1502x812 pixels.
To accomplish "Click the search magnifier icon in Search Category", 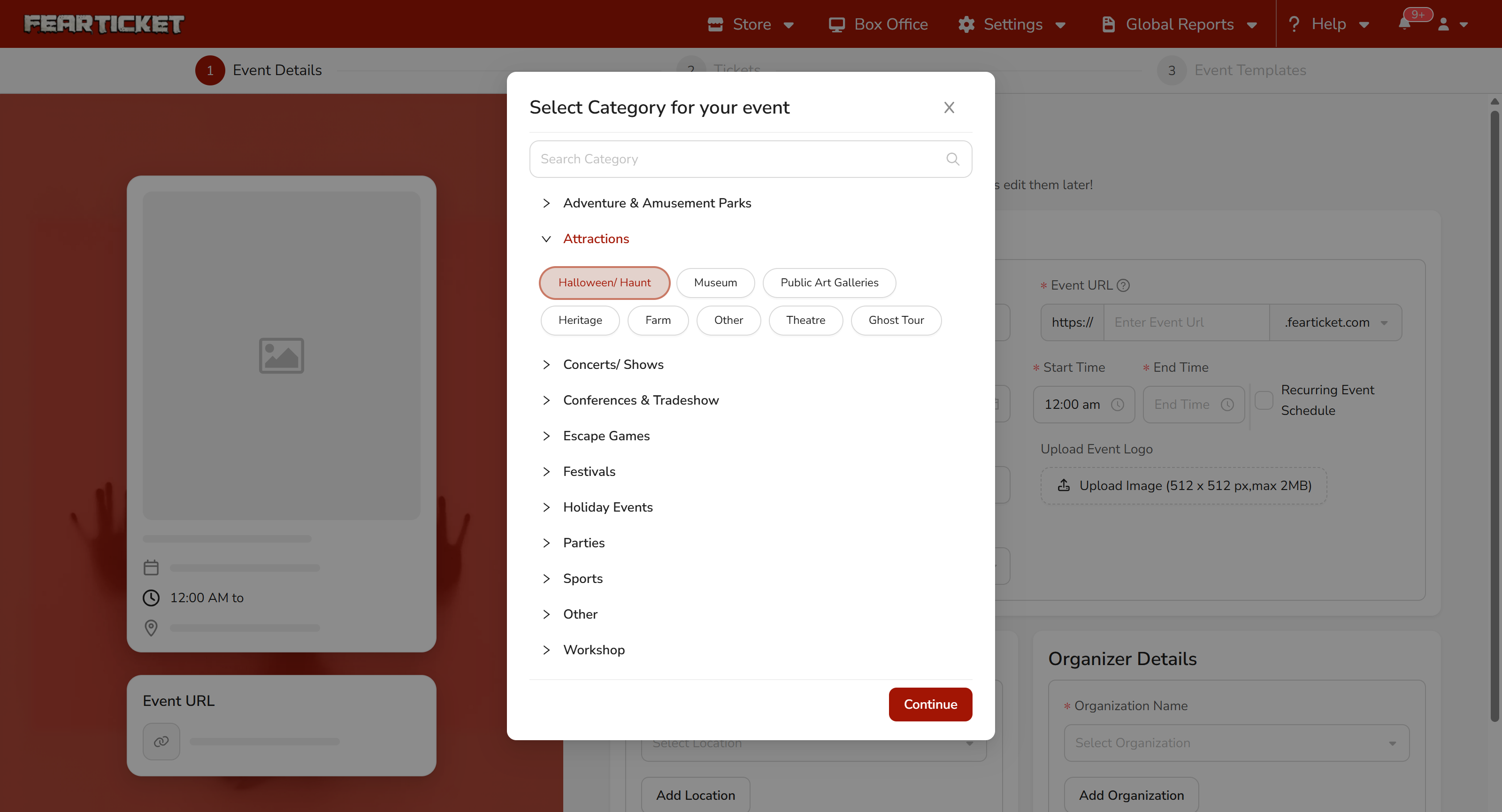I will point(952,159).
